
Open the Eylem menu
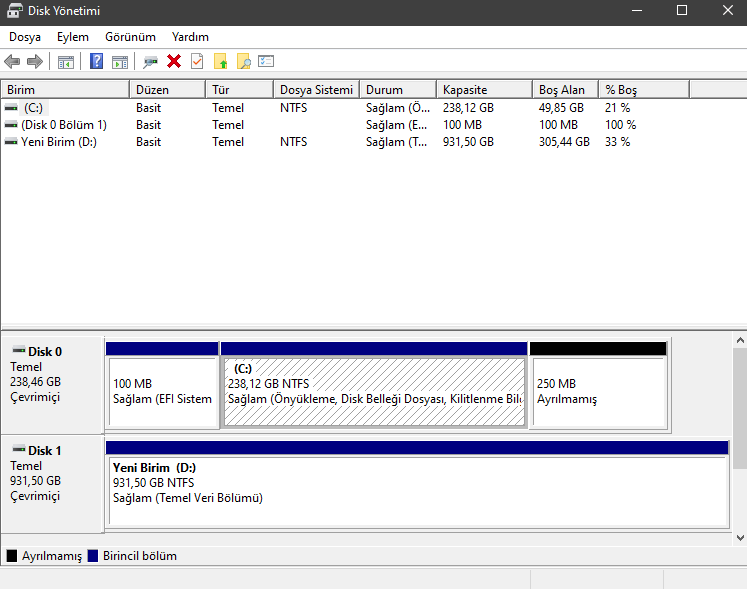[x=72, y=37]
